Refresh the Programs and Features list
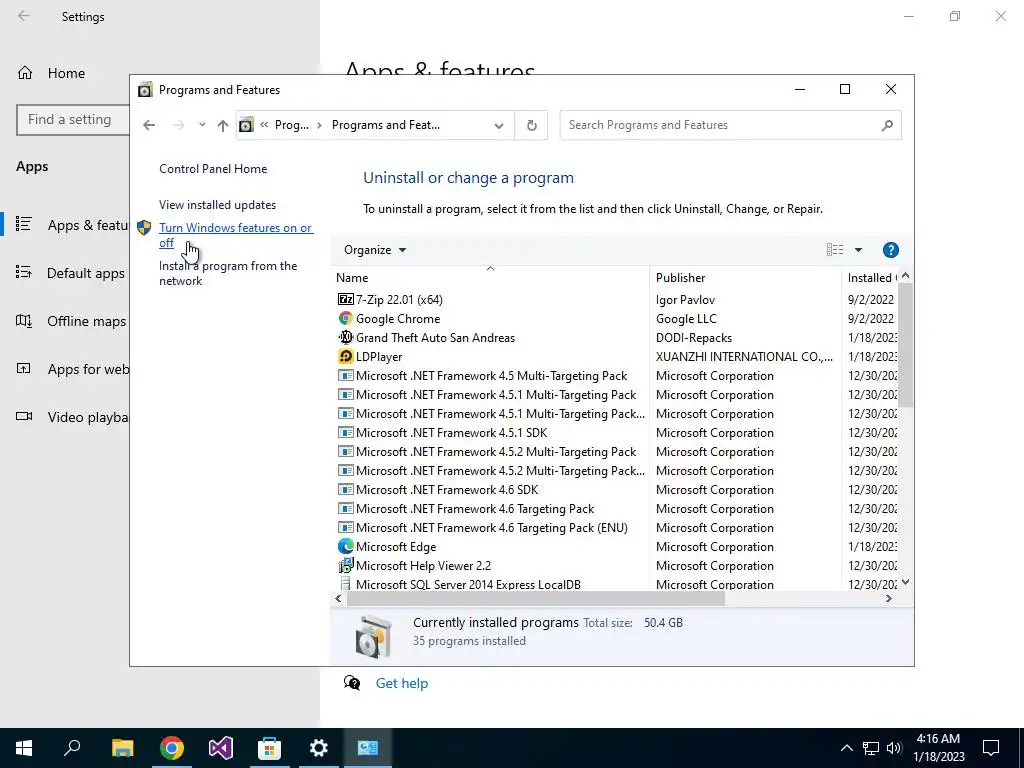The width and height of the screenshot is (1024, 768). tap(532, 125)
